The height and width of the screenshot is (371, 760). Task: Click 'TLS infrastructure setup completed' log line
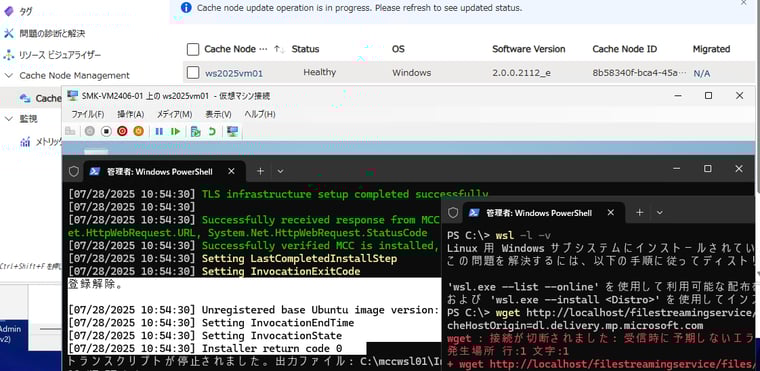click(x=278, y=194)
